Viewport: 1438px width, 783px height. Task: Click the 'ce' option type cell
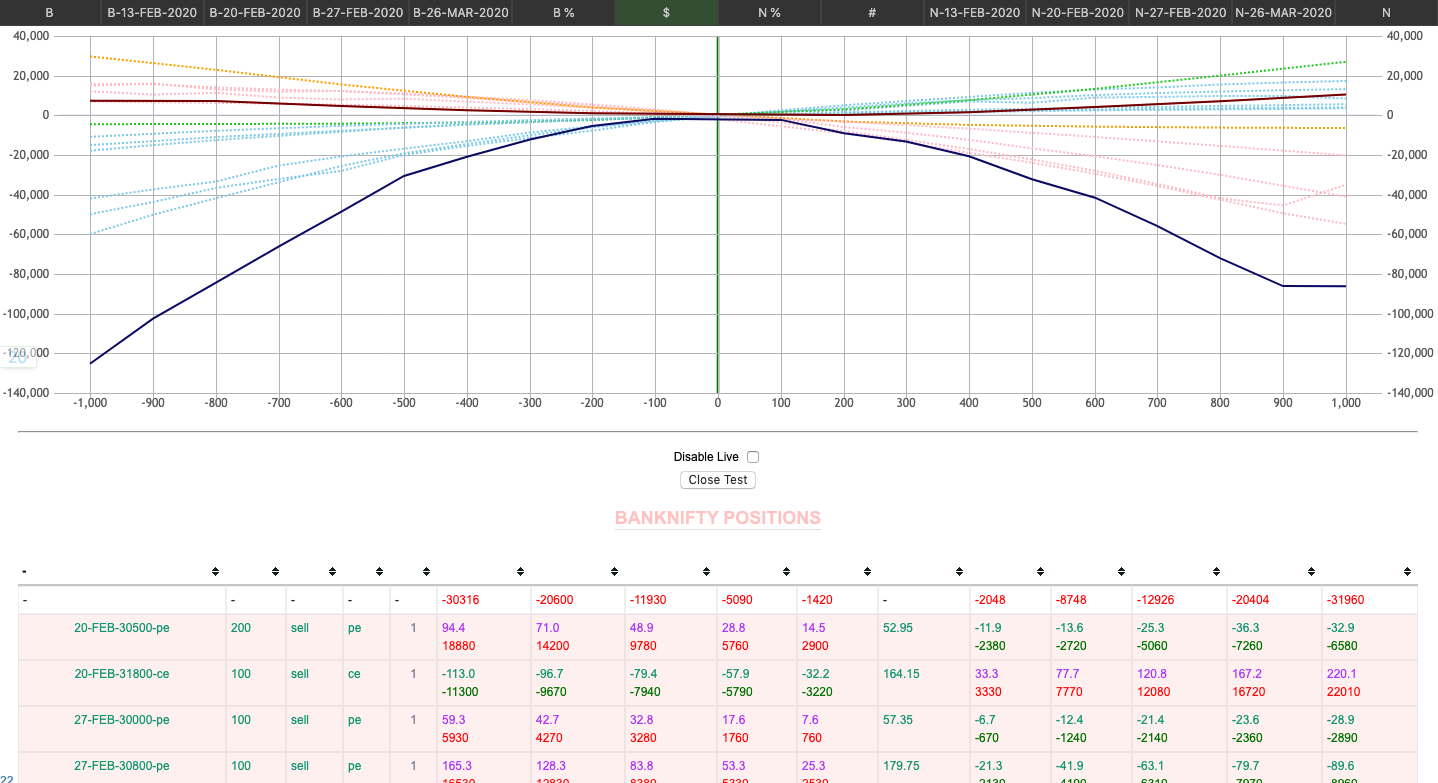click(354, 674)
